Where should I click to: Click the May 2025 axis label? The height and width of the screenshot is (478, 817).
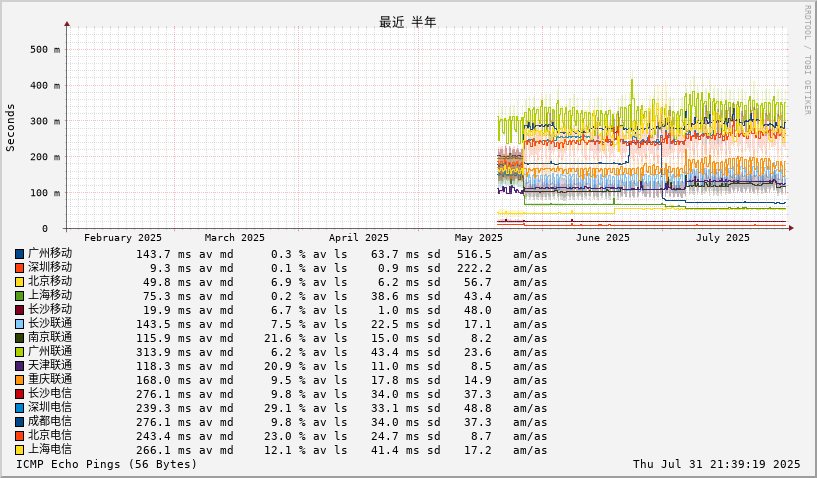coord(479,238)
